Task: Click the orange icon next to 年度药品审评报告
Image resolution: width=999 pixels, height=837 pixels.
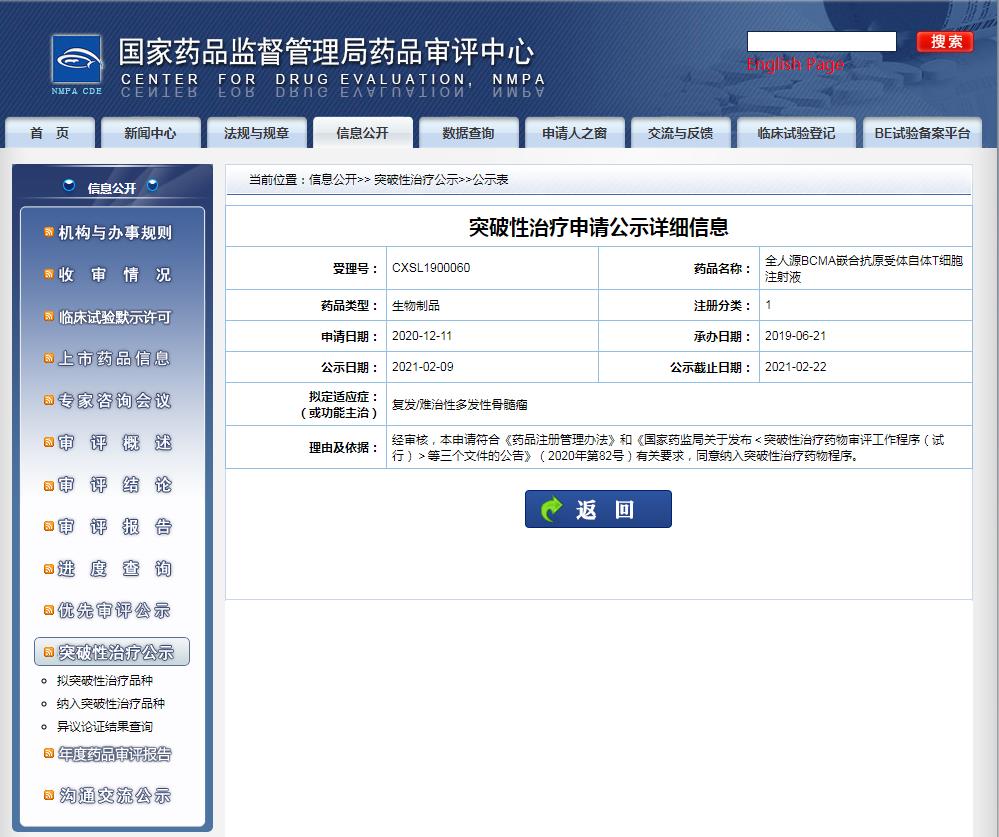Action: click(49, 753)
